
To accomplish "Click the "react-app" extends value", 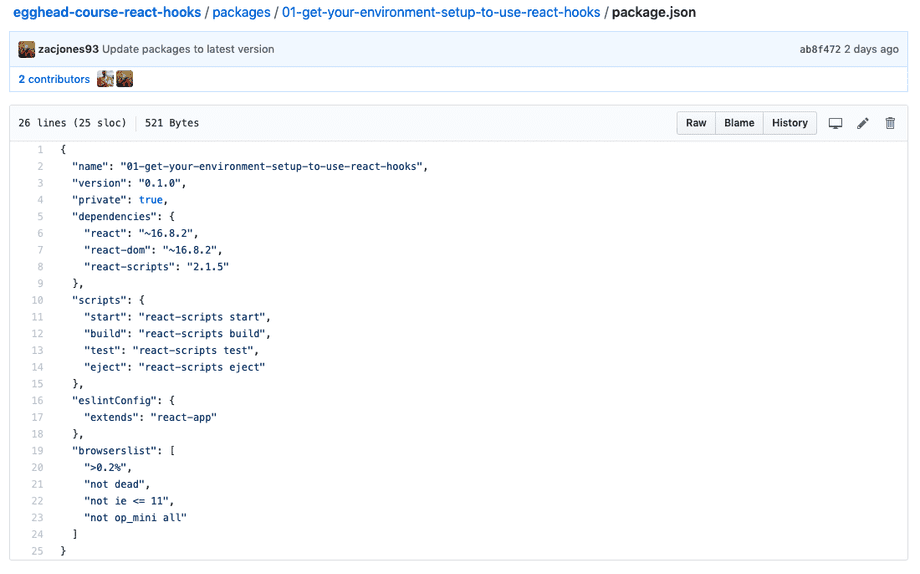I will [x=184, y=417].
